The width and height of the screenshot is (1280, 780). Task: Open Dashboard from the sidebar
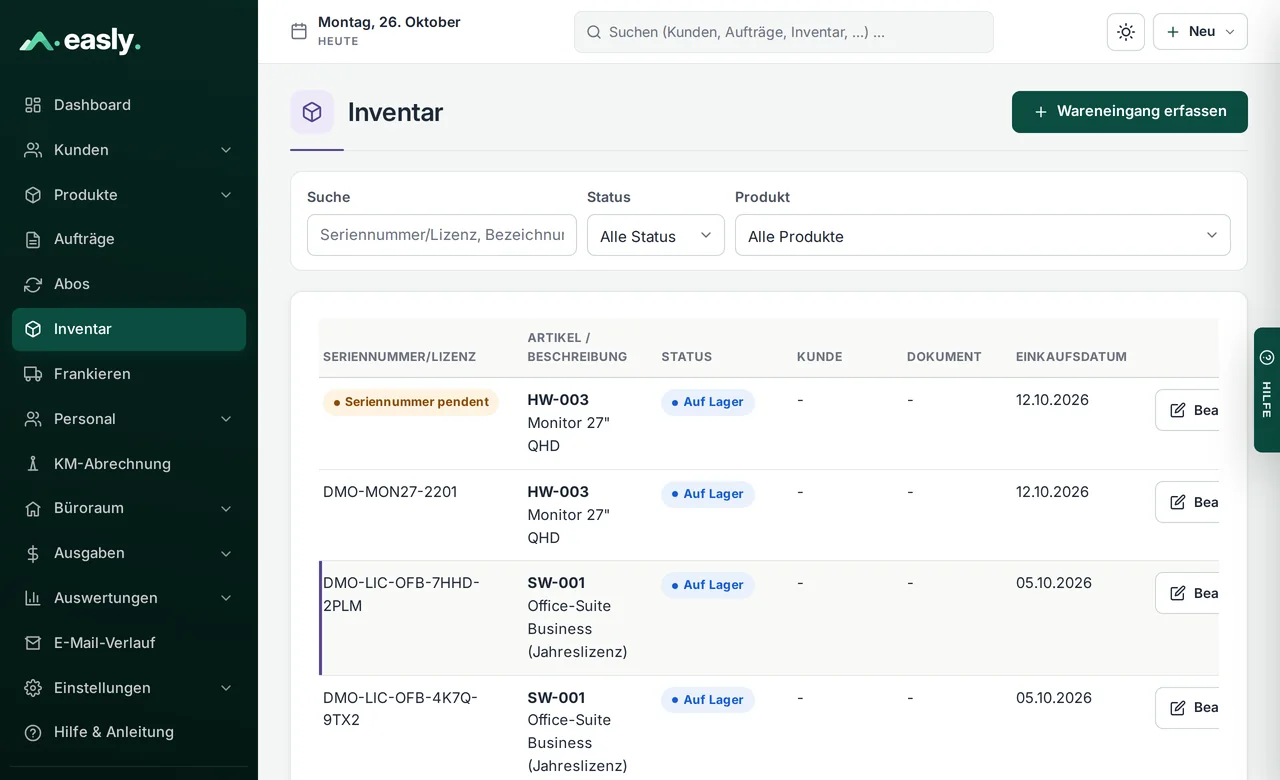click(x=129, y=105)
